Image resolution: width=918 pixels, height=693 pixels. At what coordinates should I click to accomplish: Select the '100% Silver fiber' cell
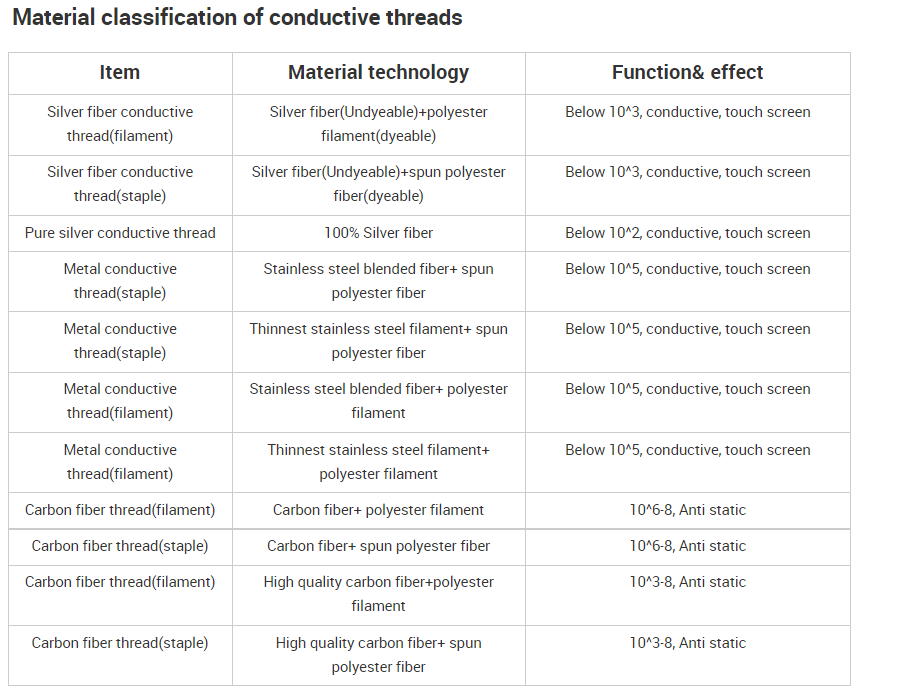378,233
